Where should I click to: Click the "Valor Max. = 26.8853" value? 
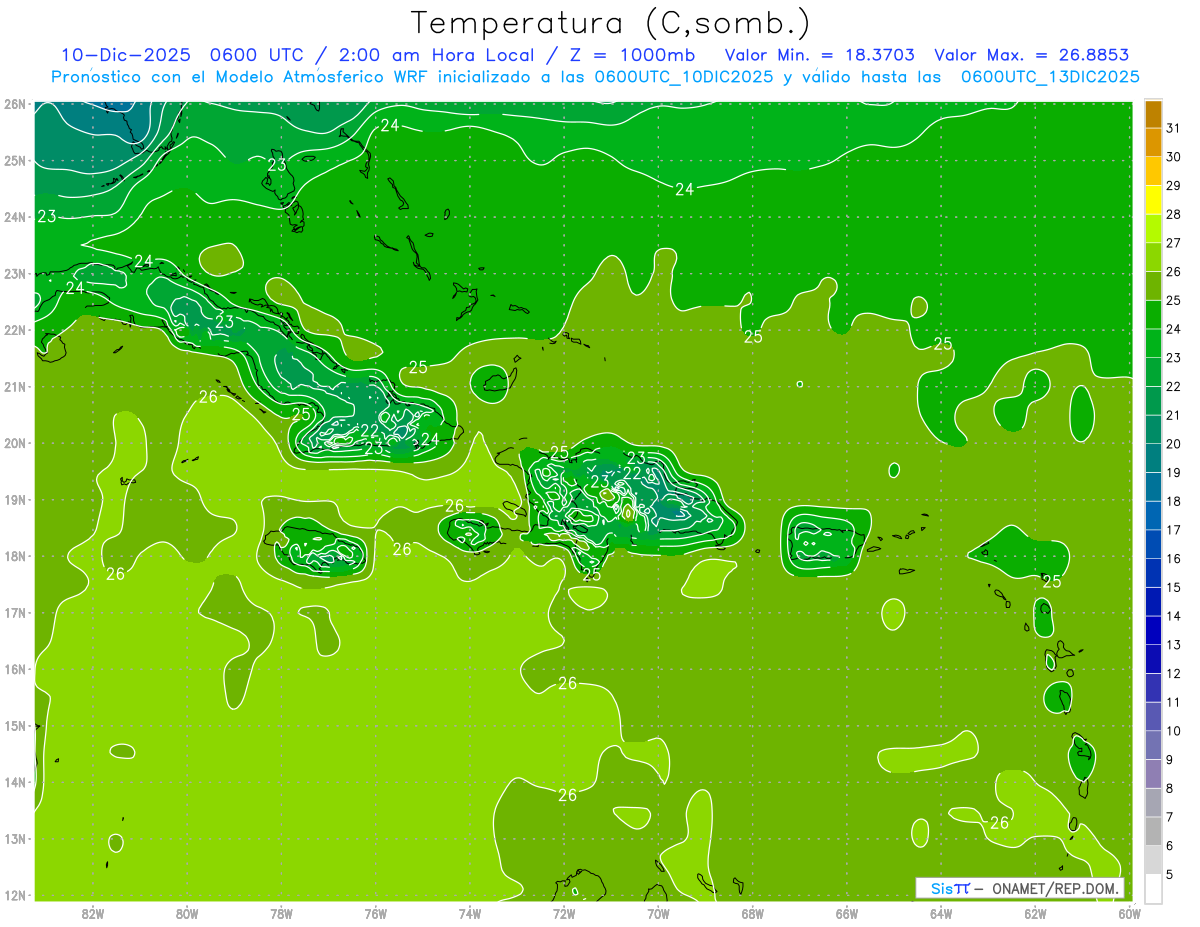tap(1031, 55)
